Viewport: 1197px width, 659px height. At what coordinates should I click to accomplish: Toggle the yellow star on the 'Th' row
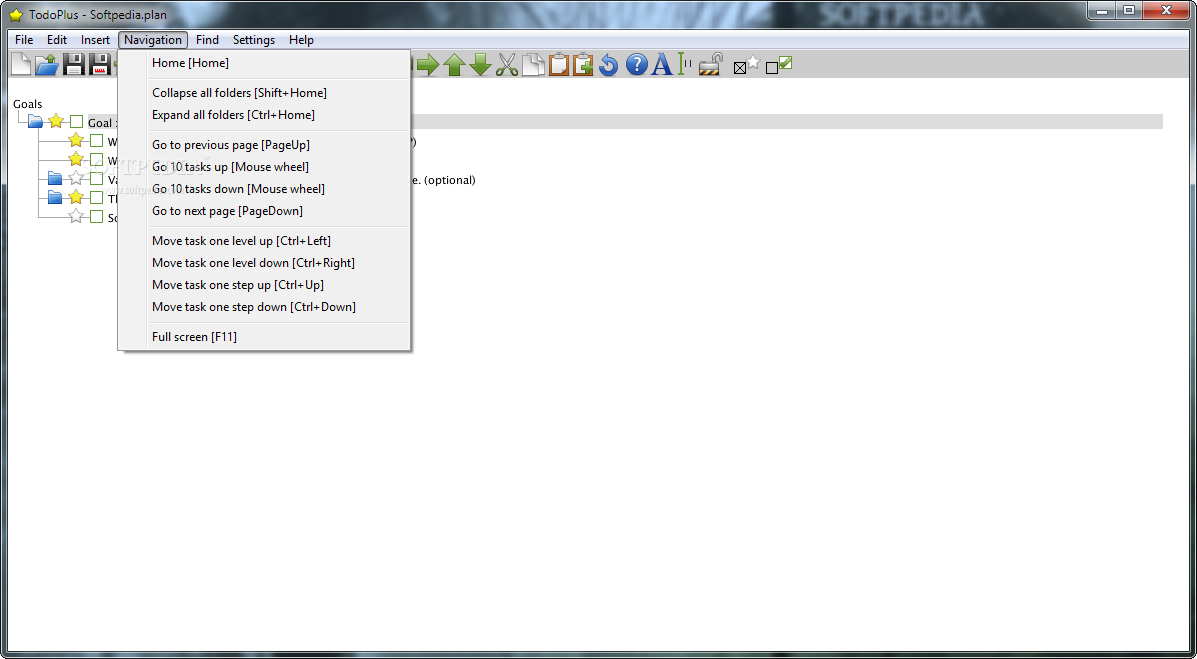[x=76, y=197]
